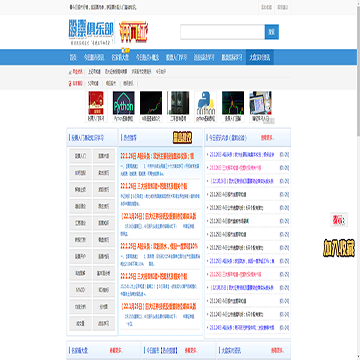
Task: Focus the search input box
Action: pyautogui.click(x=223, y=32)
